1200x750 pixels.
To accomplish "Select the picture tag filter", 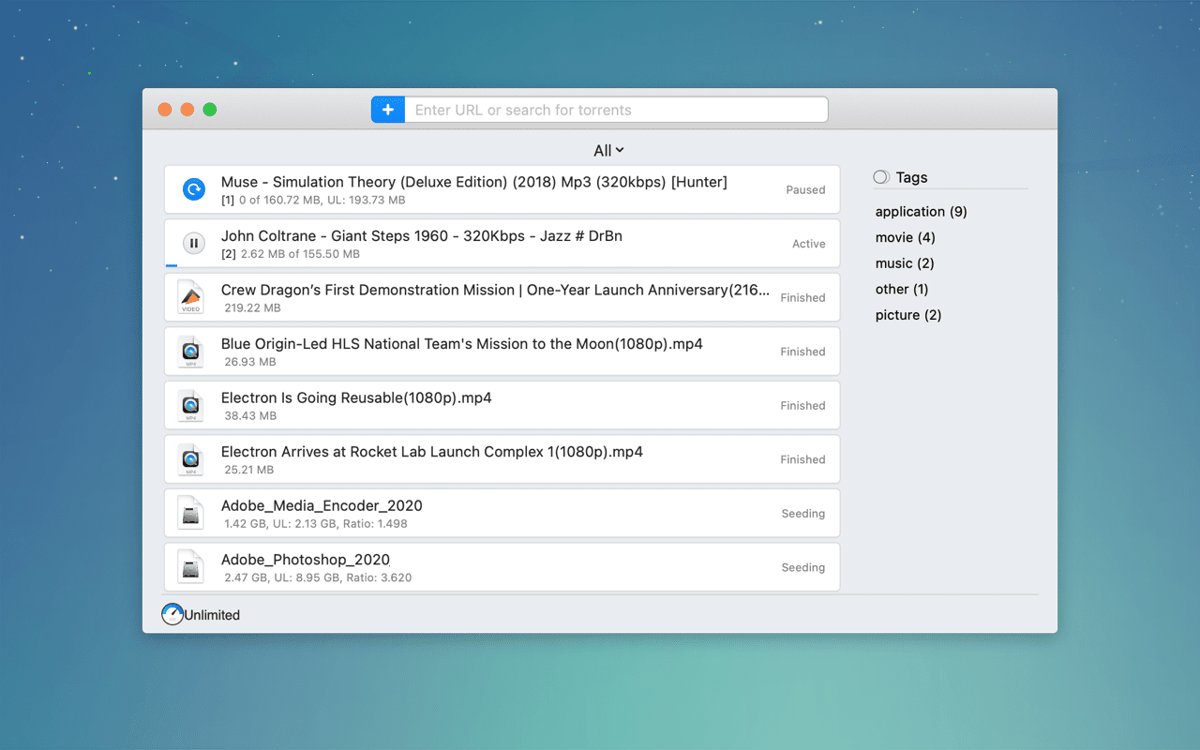I will pyautogui.click(x=908, y=315).
